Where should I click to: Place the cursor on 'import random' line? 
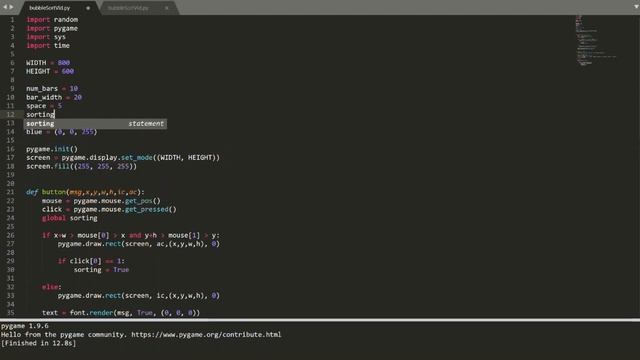pos(52,20)
